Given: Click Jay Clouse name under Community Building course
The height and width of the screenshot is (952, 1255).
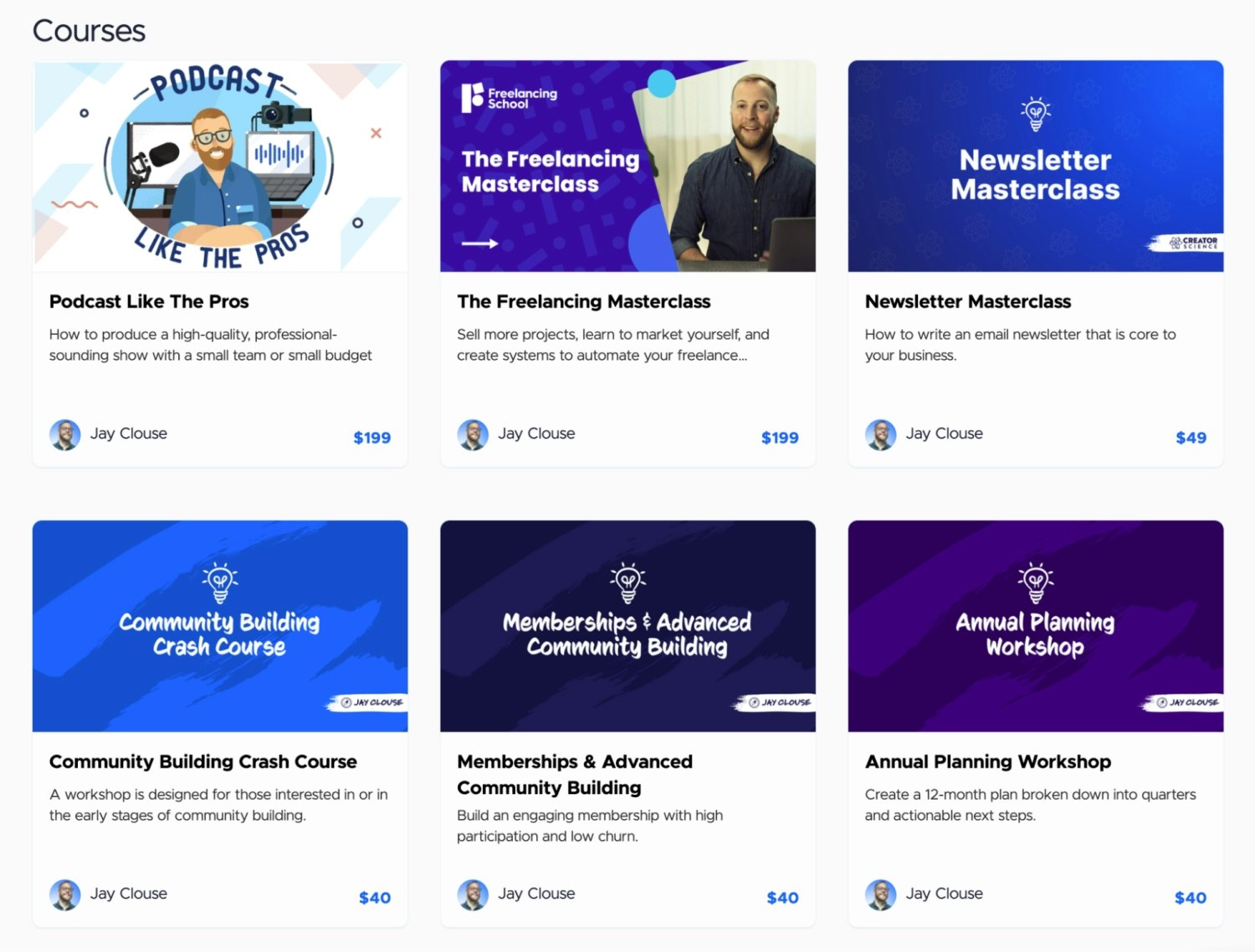Looking at the screenshot, I should pos(129,893).
